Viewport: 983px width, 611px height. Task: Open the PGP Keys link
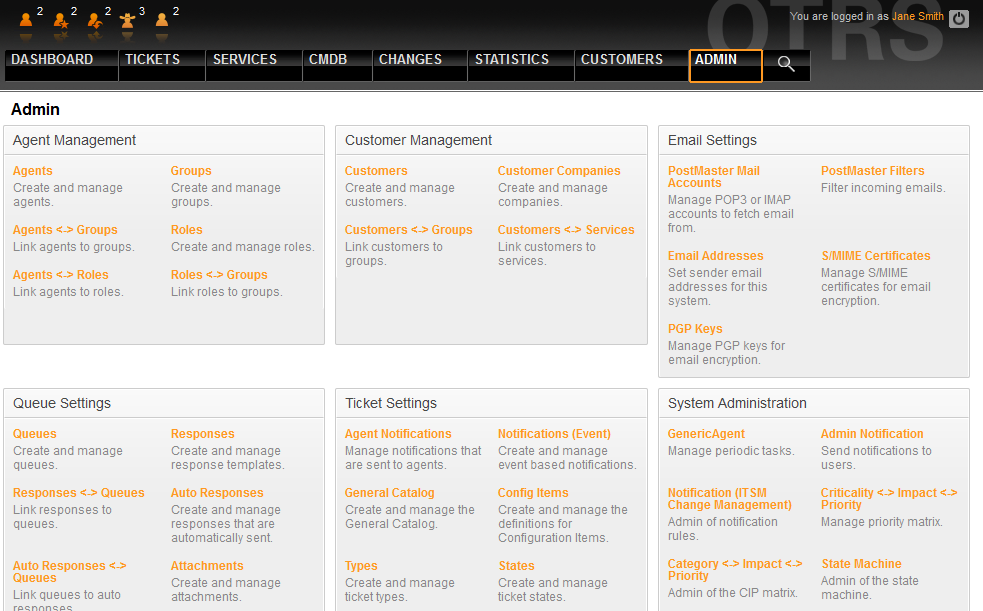695,329
